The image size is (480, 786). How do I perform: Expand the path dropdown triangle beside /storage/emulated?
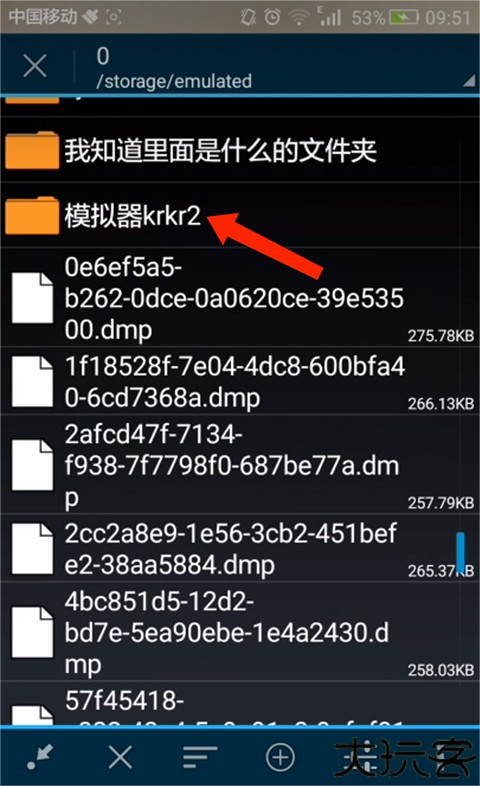coord(469,80)
